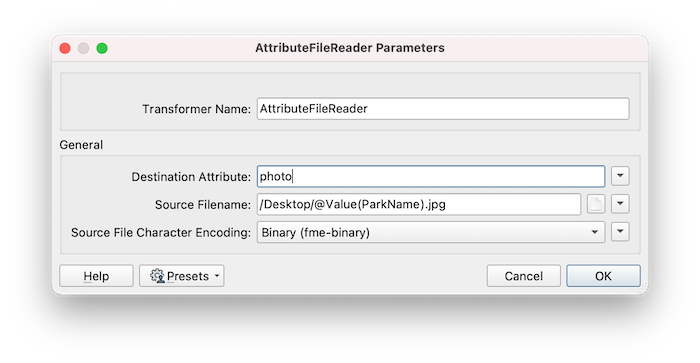700x363 pixels.
Task: Click into the Transformer Name text field
Action: [x=443, y=108]
